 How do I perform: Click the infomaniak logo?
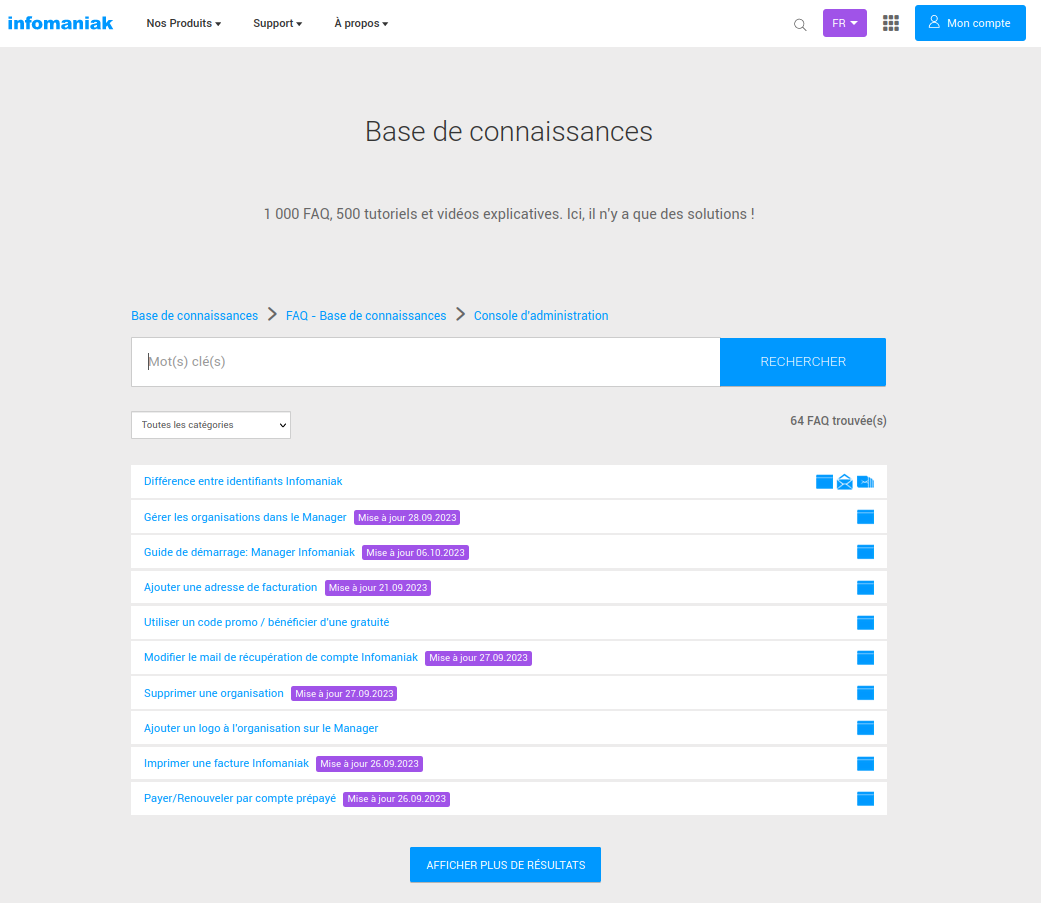[x=60, y=23]
